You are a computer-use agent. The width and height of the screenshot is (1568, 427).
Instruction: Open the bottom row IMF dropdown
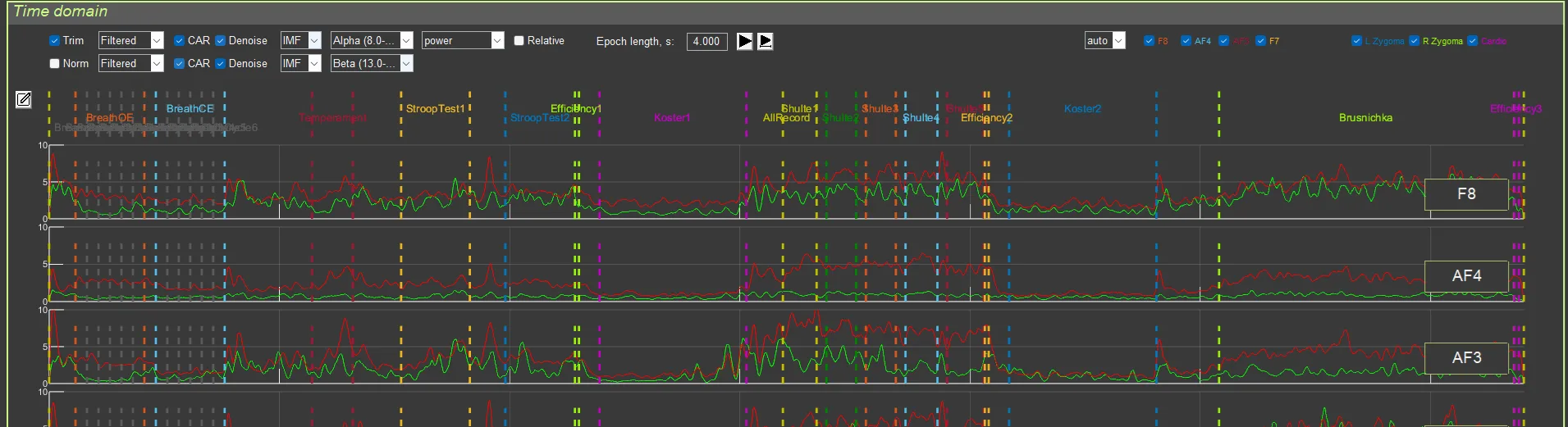pos(313,64)
